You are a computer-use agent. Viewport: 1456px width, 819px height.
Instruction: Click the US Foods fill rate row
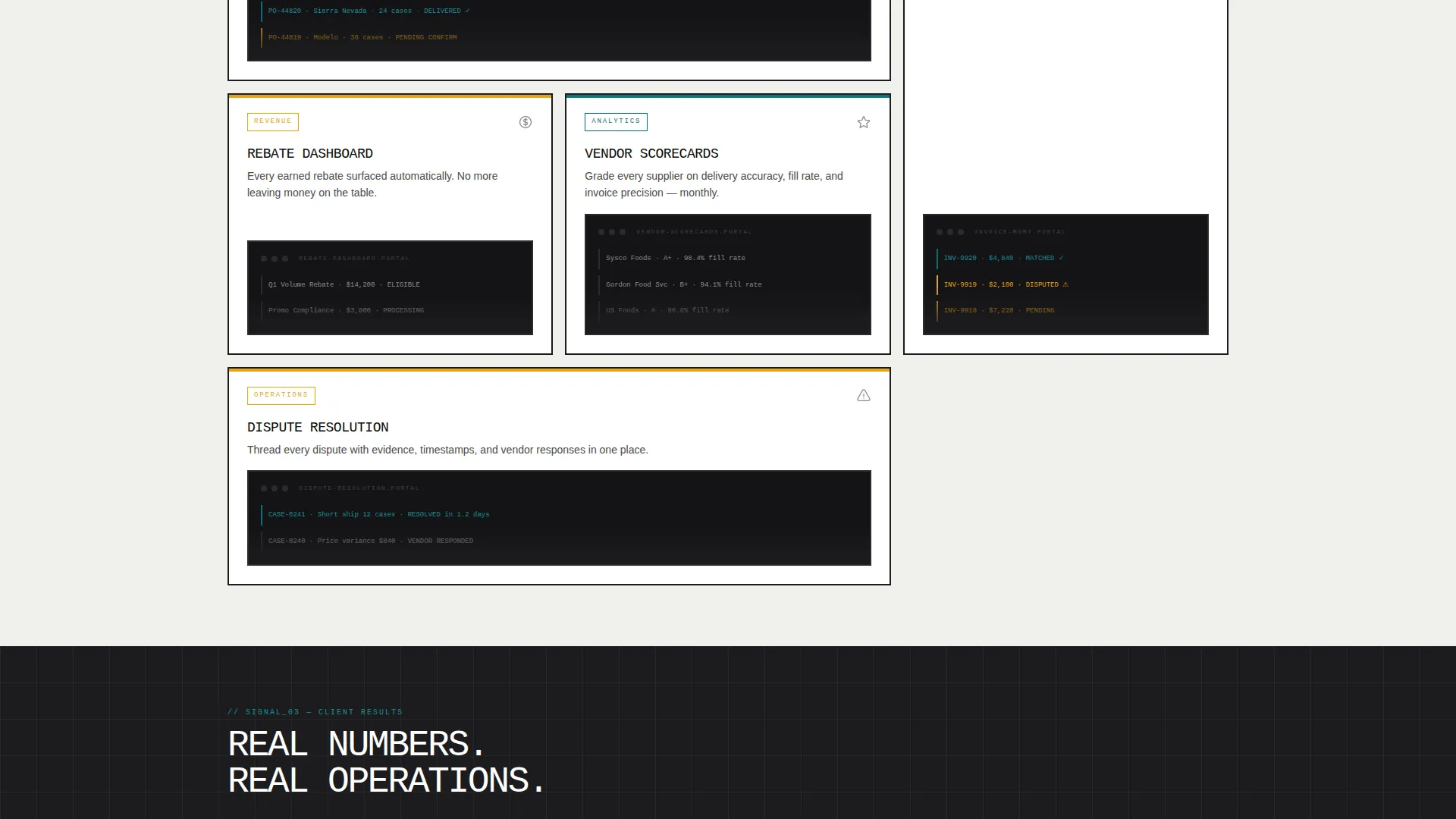click(x=727, y=310)
